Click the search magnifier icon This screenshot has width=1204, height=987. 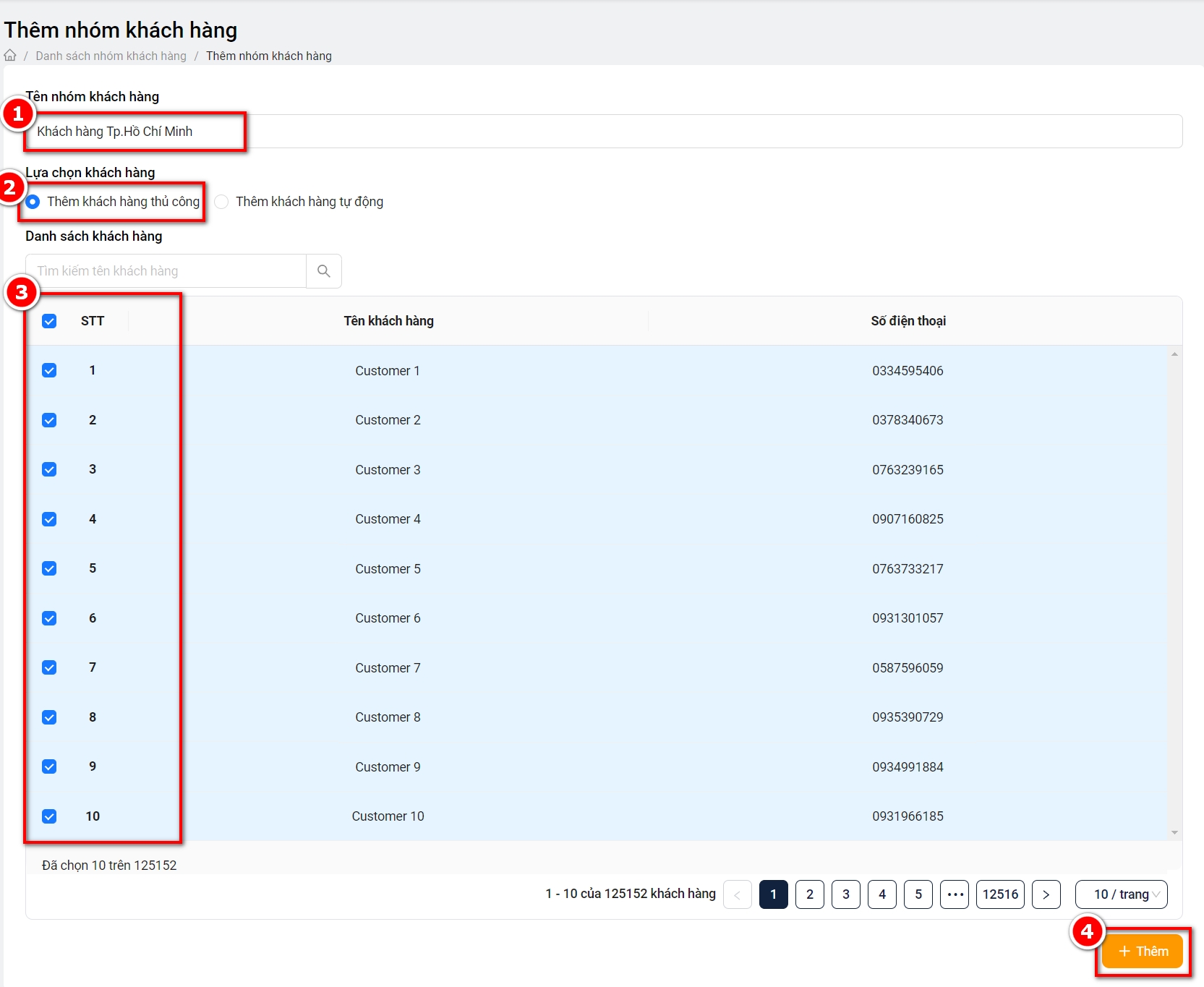tap(324, 271)
